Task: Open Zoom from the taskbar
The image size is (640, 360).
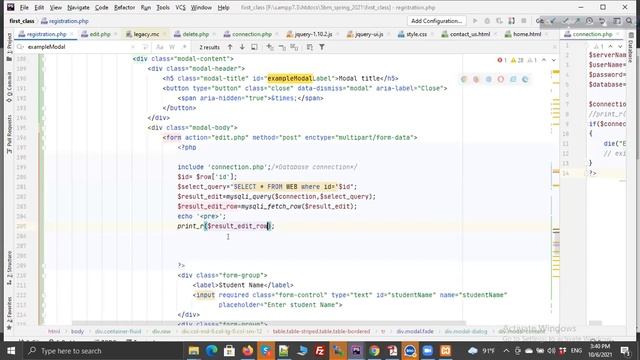Action: click(x=428, y=351)
